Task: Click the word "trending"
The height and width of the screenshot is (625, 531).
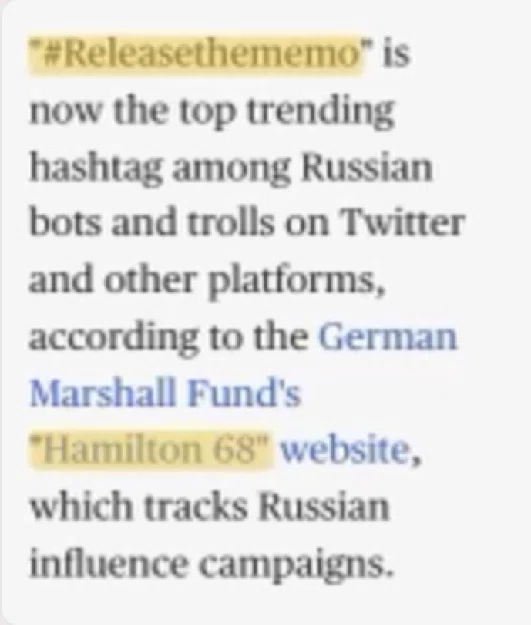Action: (x=321, y=112)
